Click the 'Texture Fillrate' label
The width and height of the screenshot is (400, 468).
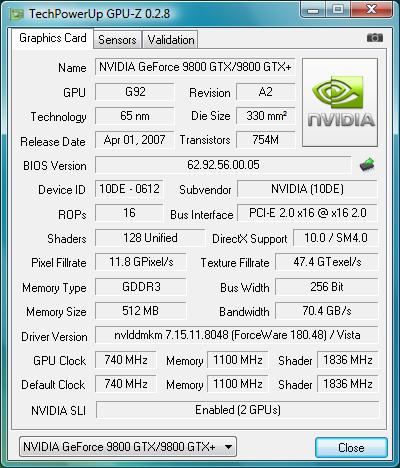click(235, 263)
